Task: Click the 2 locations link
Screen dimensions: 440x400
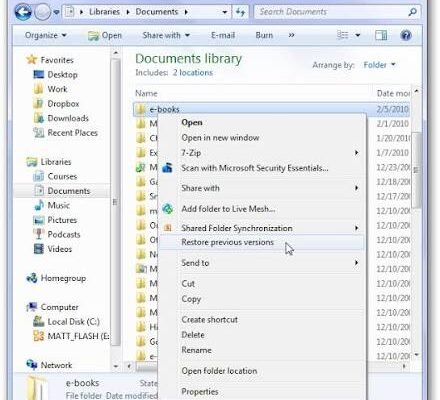Action: click(x=193, y=73)
